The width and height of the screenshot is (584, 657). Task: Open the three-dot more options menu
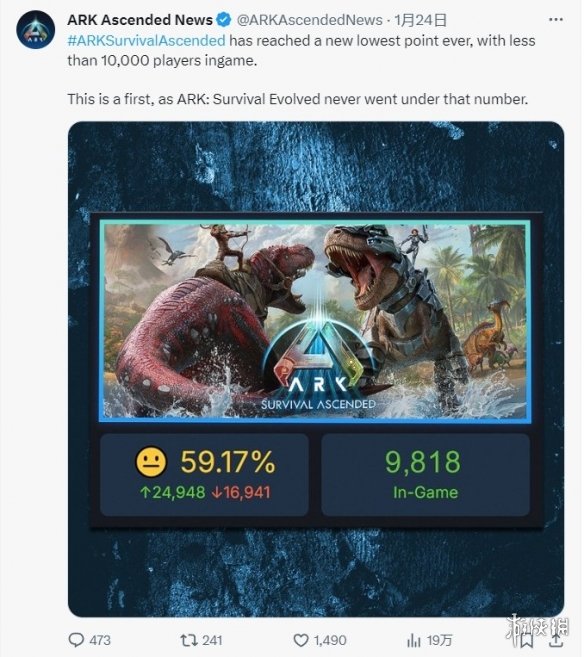click(x=556, y=20)
